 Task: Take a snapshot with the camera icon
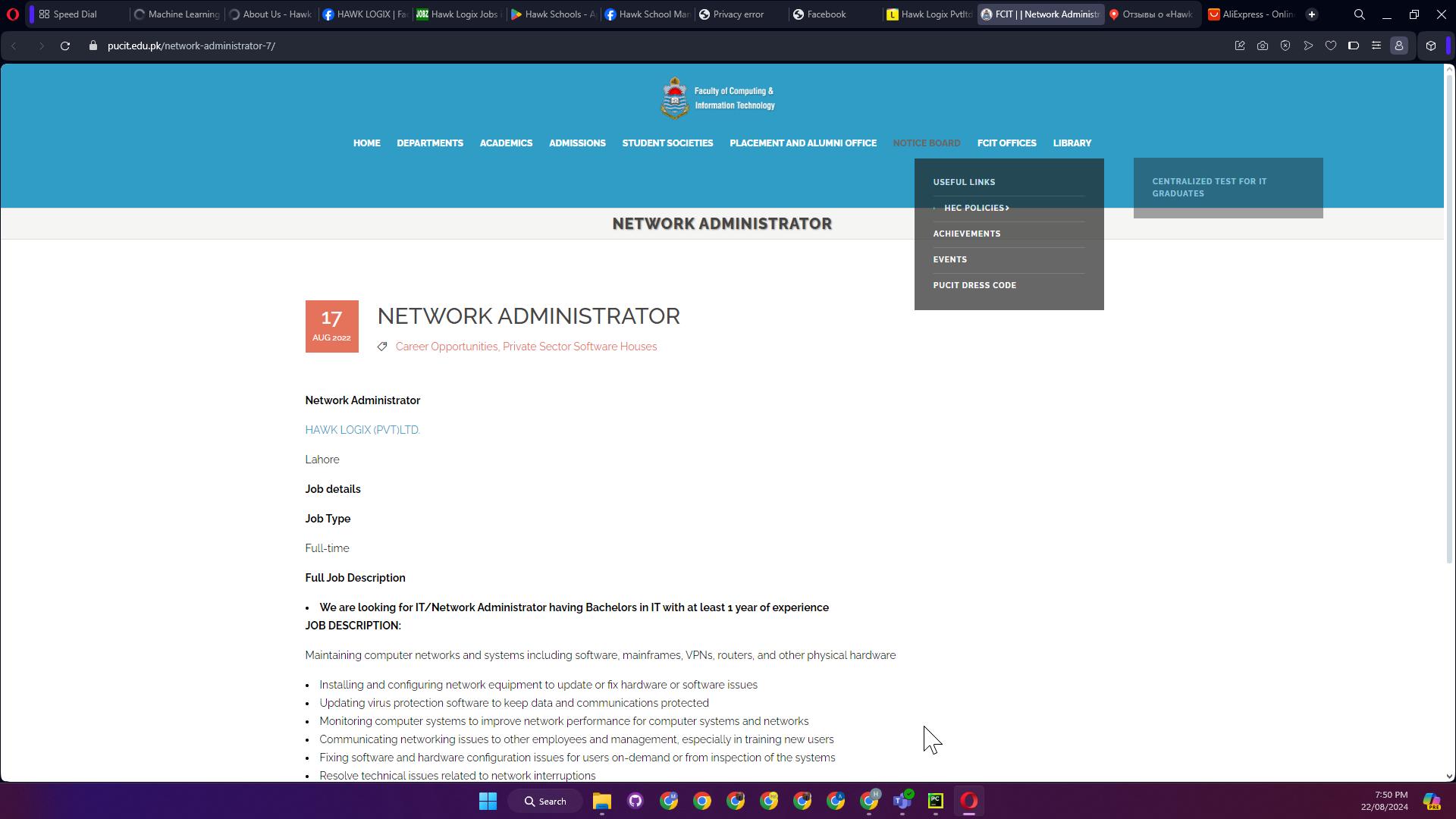click(1263, 45)
